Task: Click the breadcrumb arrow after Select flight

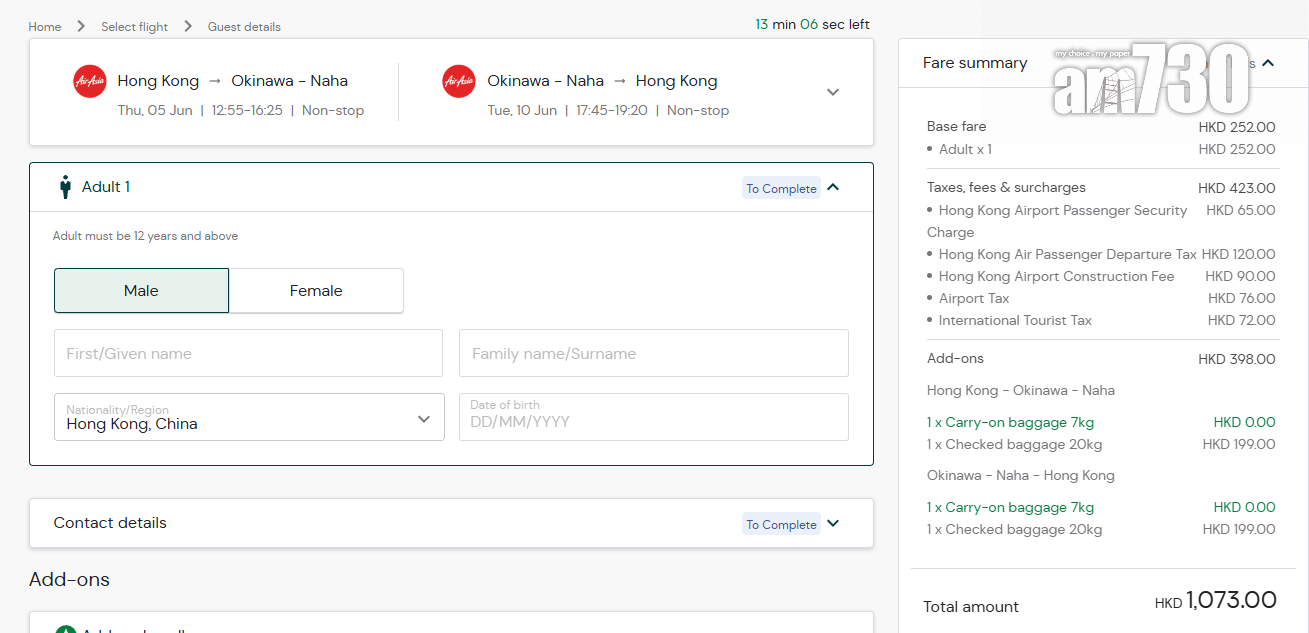Action: [x=188, y=26]
